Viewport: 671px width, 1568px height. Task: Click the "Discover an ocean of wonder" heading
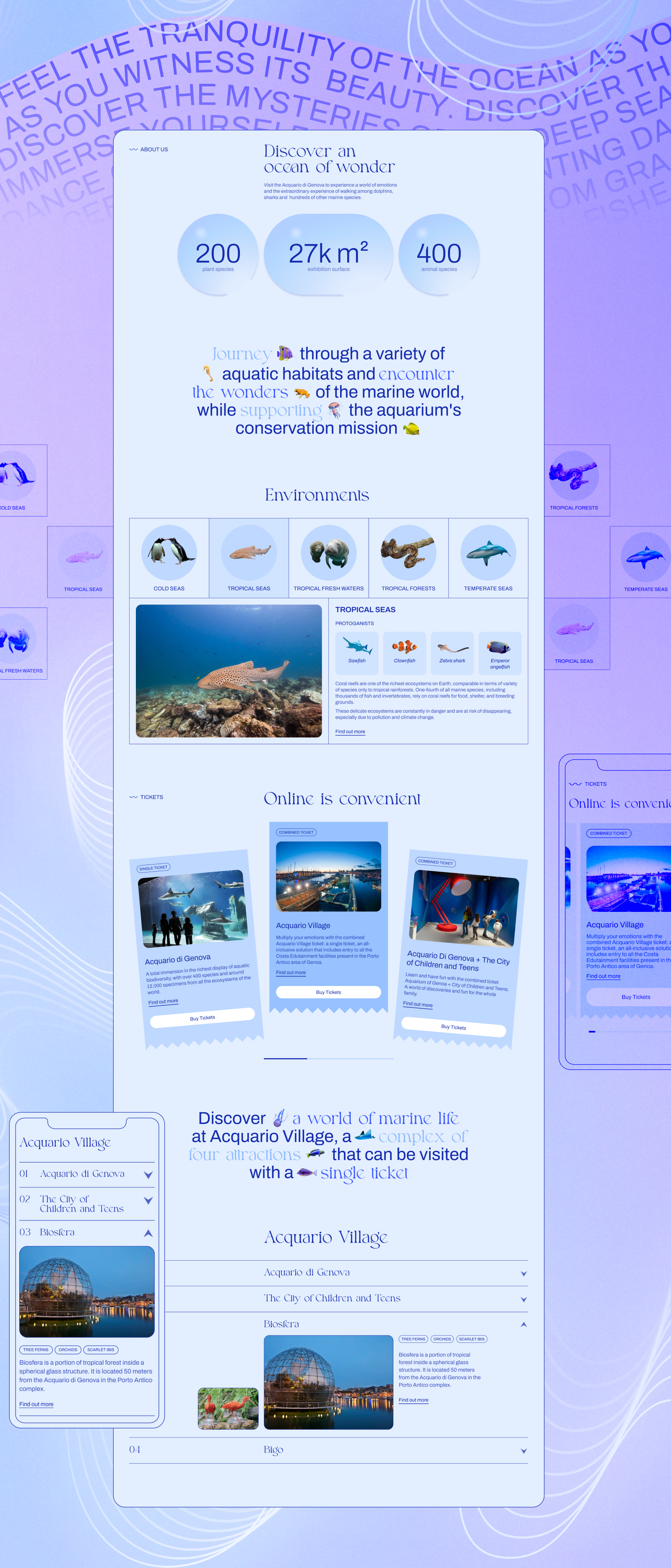[x=329, y=159]
